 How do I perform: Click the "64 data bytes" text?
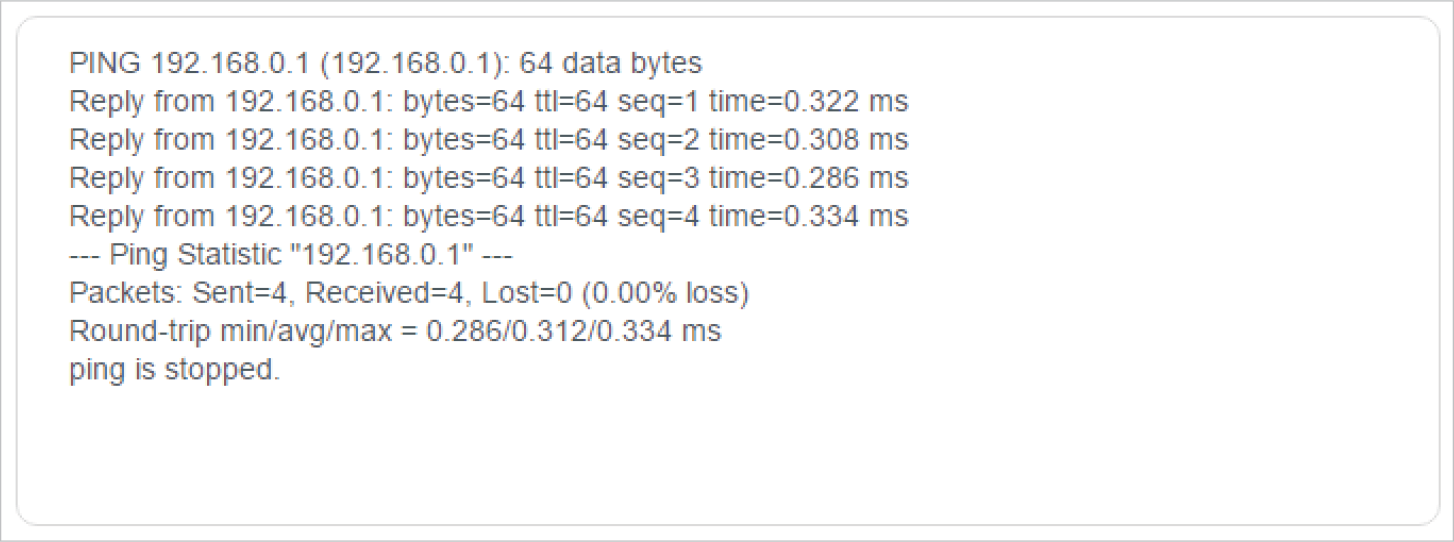coord(610,64)
